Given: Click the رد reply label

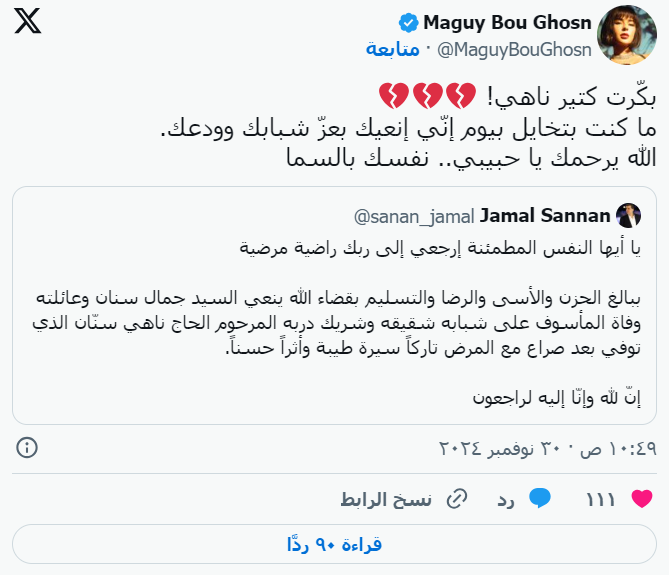Looking at the screenshot, I should pos(506,497).
